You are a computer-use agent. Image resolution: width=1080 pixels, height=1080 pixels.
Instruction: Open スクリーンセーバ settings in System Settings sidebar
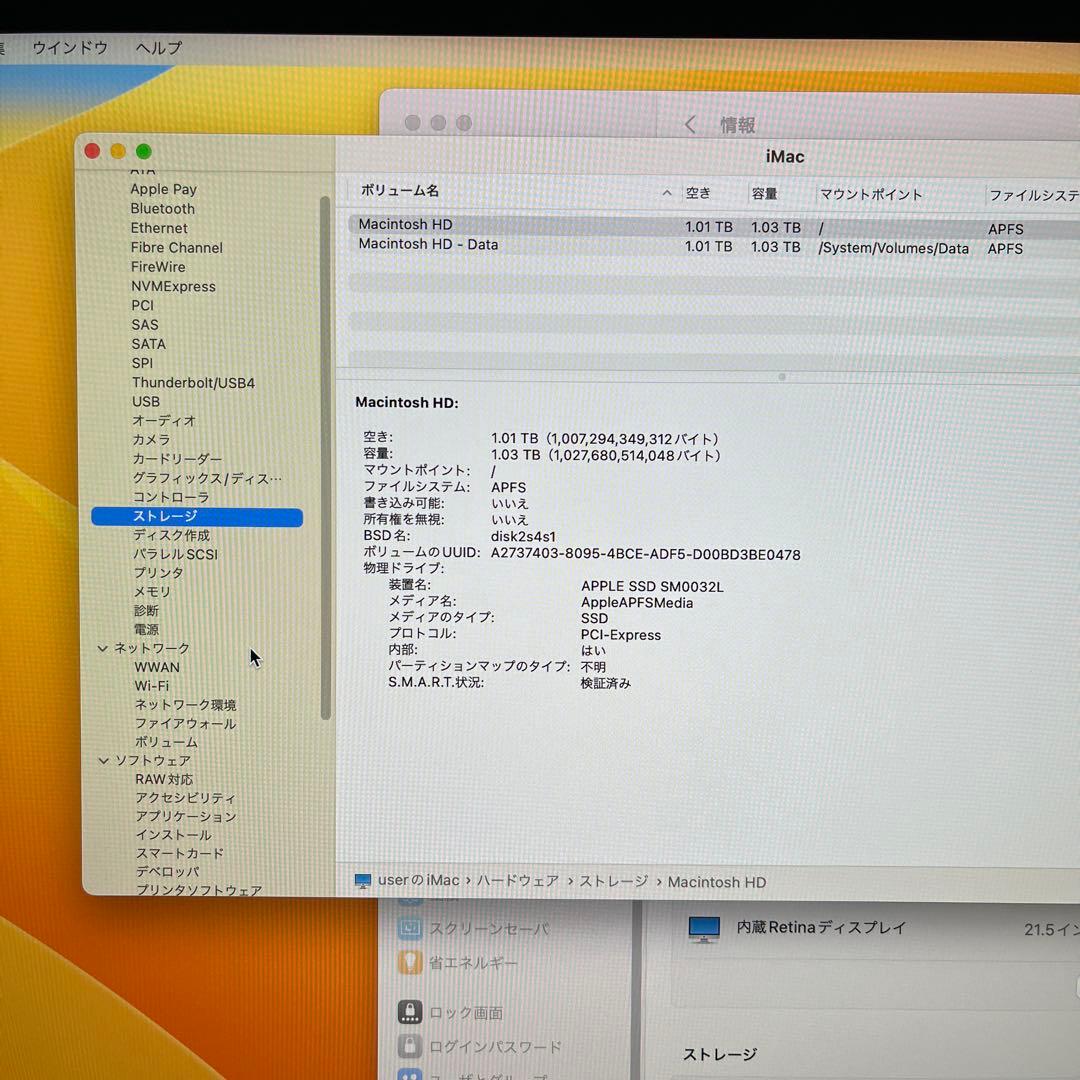pos(412,928)
